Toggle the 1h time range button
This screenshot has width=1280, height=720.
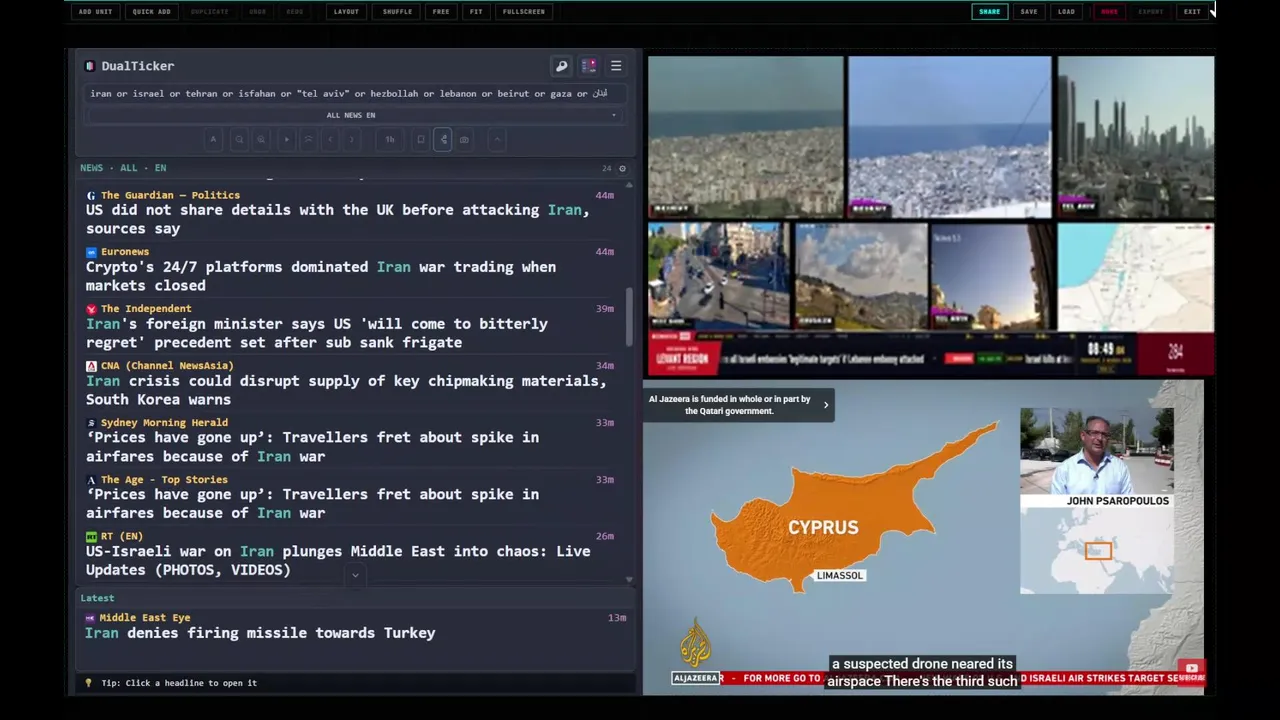[390, 140]
